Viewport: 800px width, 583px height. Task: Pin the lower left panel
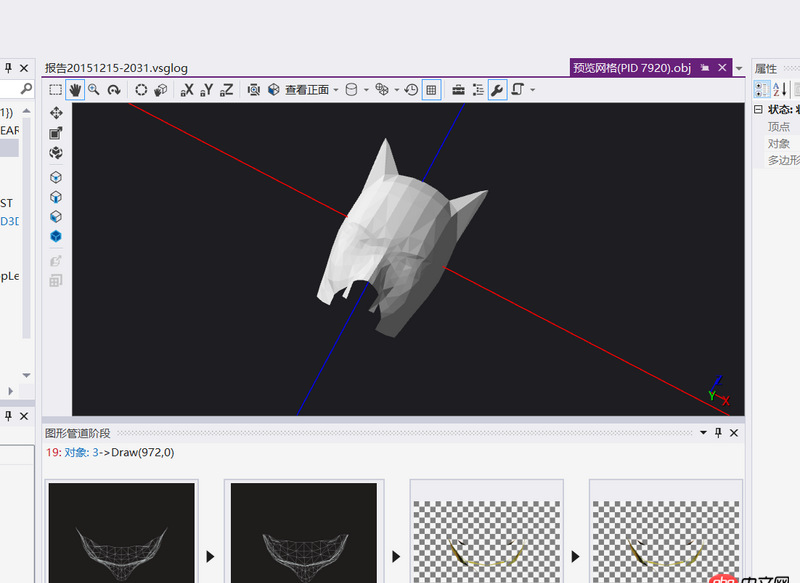click(9, 416)
